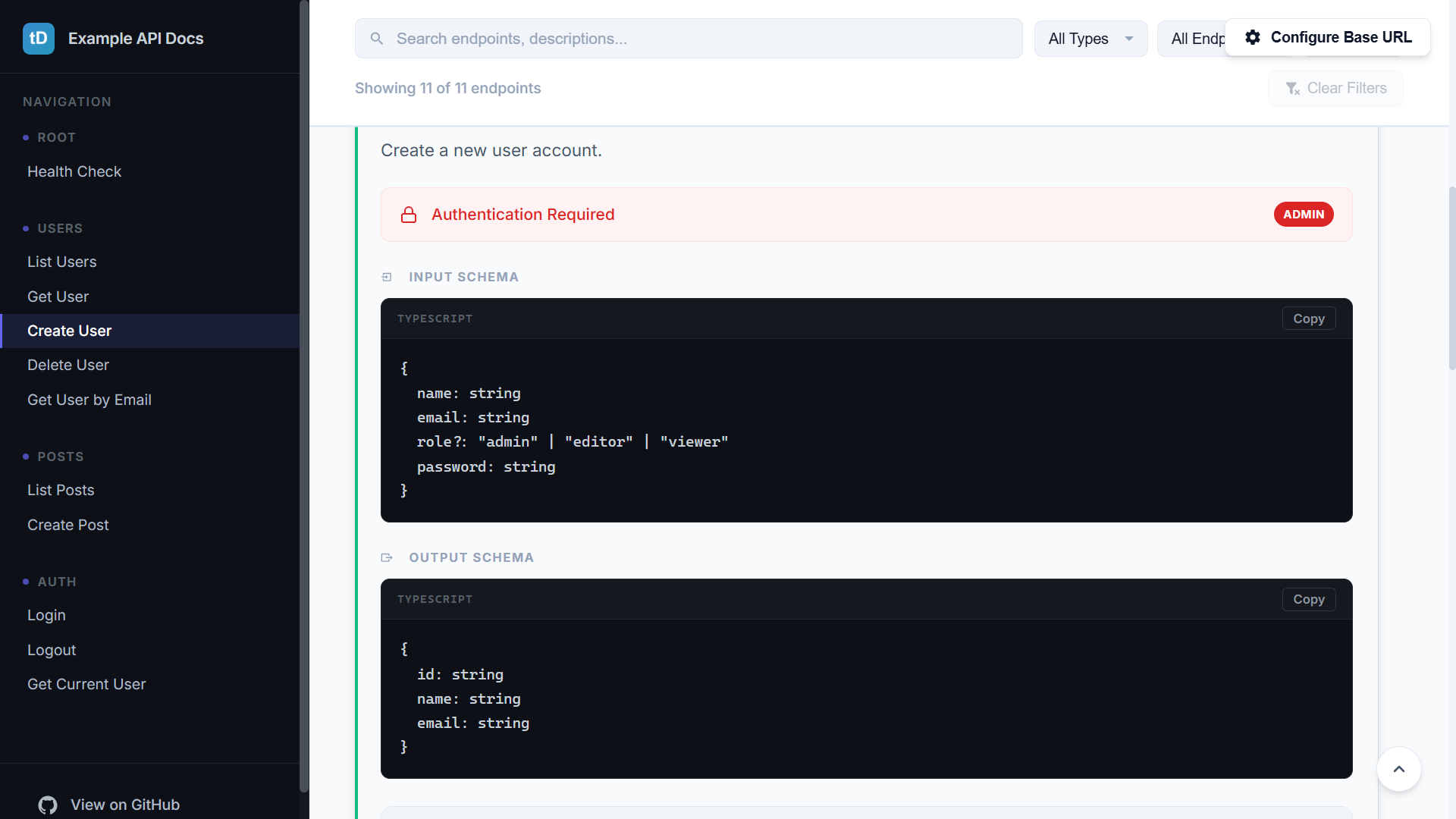Viewport: 1456px width, 819px height.
Task: Click the sidebar scrollbar
Action: pyautogui.click(x=304, y=397)
